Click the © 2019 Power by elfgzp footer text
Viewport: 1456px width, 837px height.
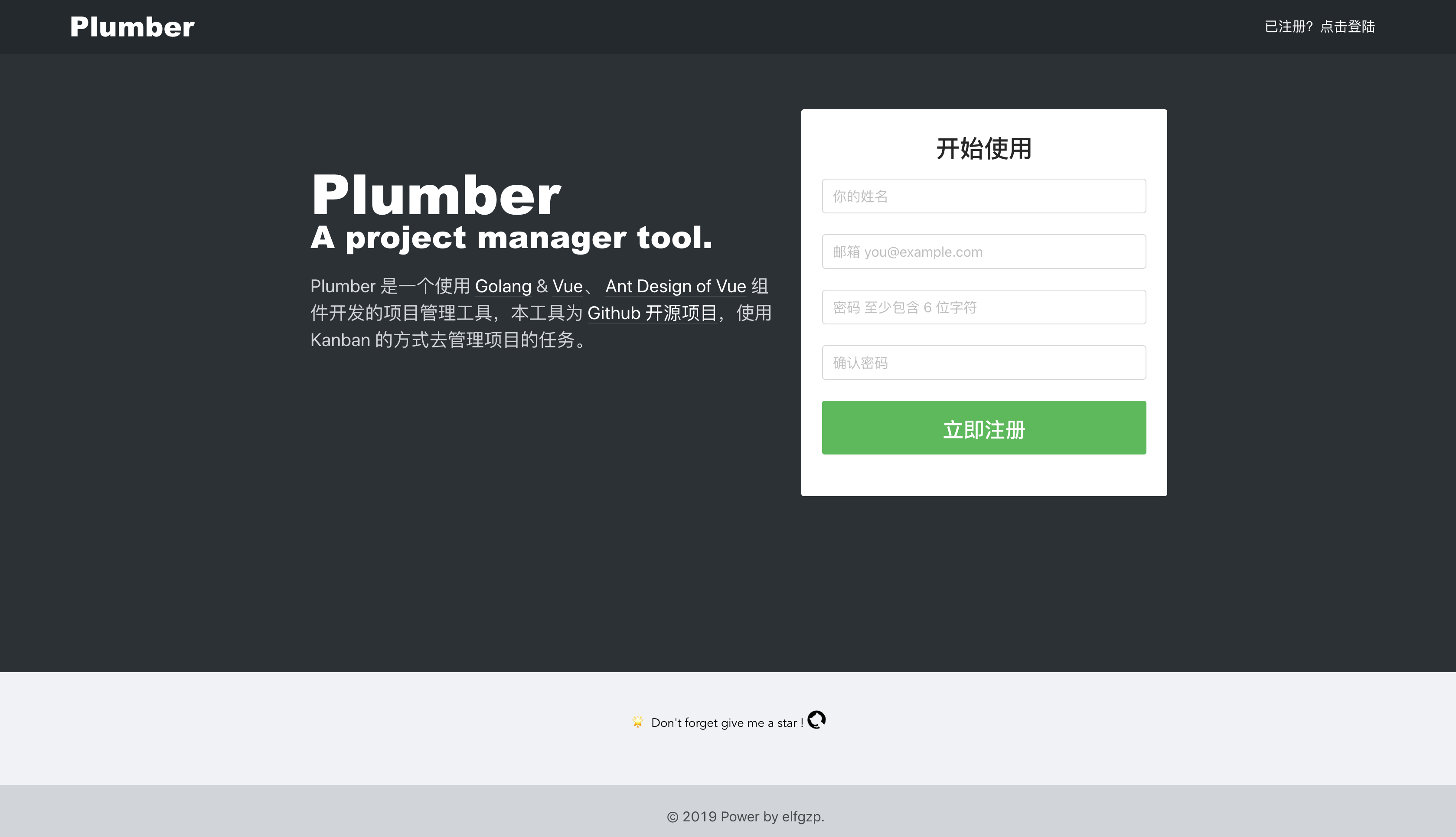click(745, 816)
